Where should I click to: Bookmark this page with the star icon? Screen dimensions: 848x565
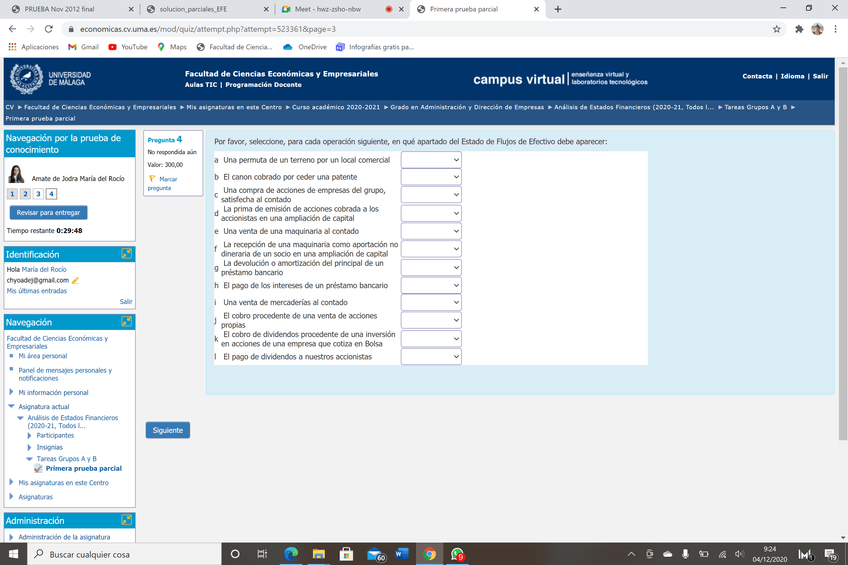click(777, 29)
